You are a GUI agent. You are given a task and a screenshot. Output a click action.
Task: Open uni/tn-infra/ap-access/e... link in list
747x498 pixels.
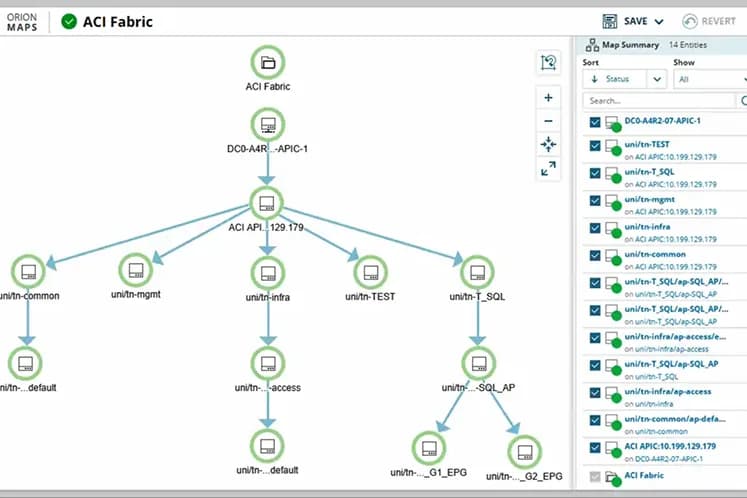point(675,336)
